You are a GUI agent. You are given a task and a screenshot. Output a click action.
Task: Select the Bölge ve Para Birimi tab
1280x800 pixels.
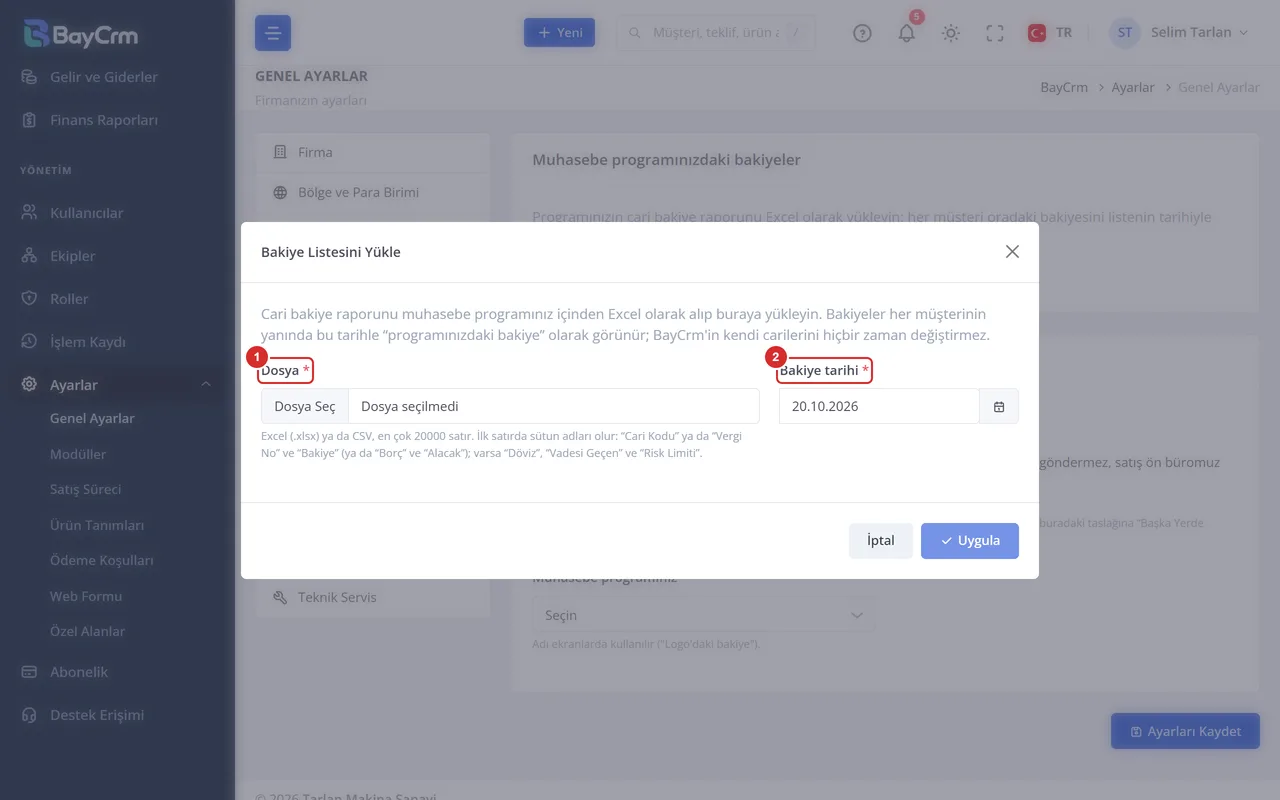pos(373,192)
